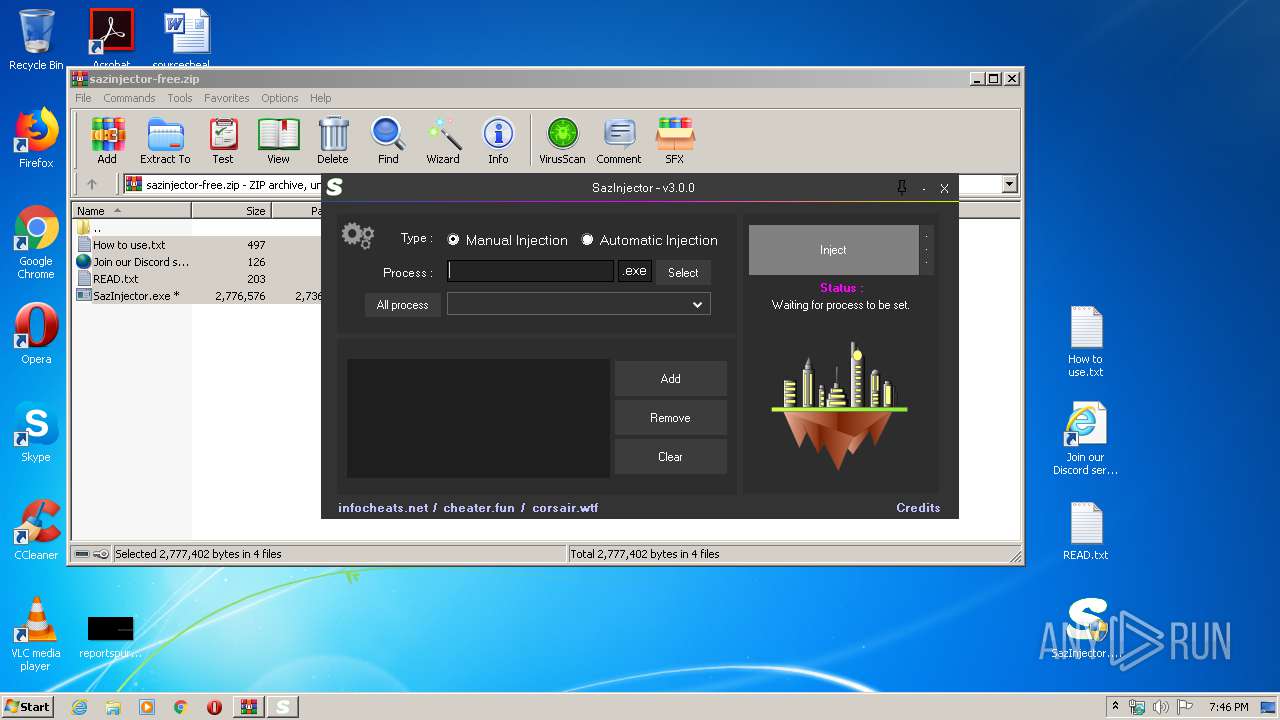1280x720 pixels.
Task: Select READ.txt in archive list
Action: (116, 279)
